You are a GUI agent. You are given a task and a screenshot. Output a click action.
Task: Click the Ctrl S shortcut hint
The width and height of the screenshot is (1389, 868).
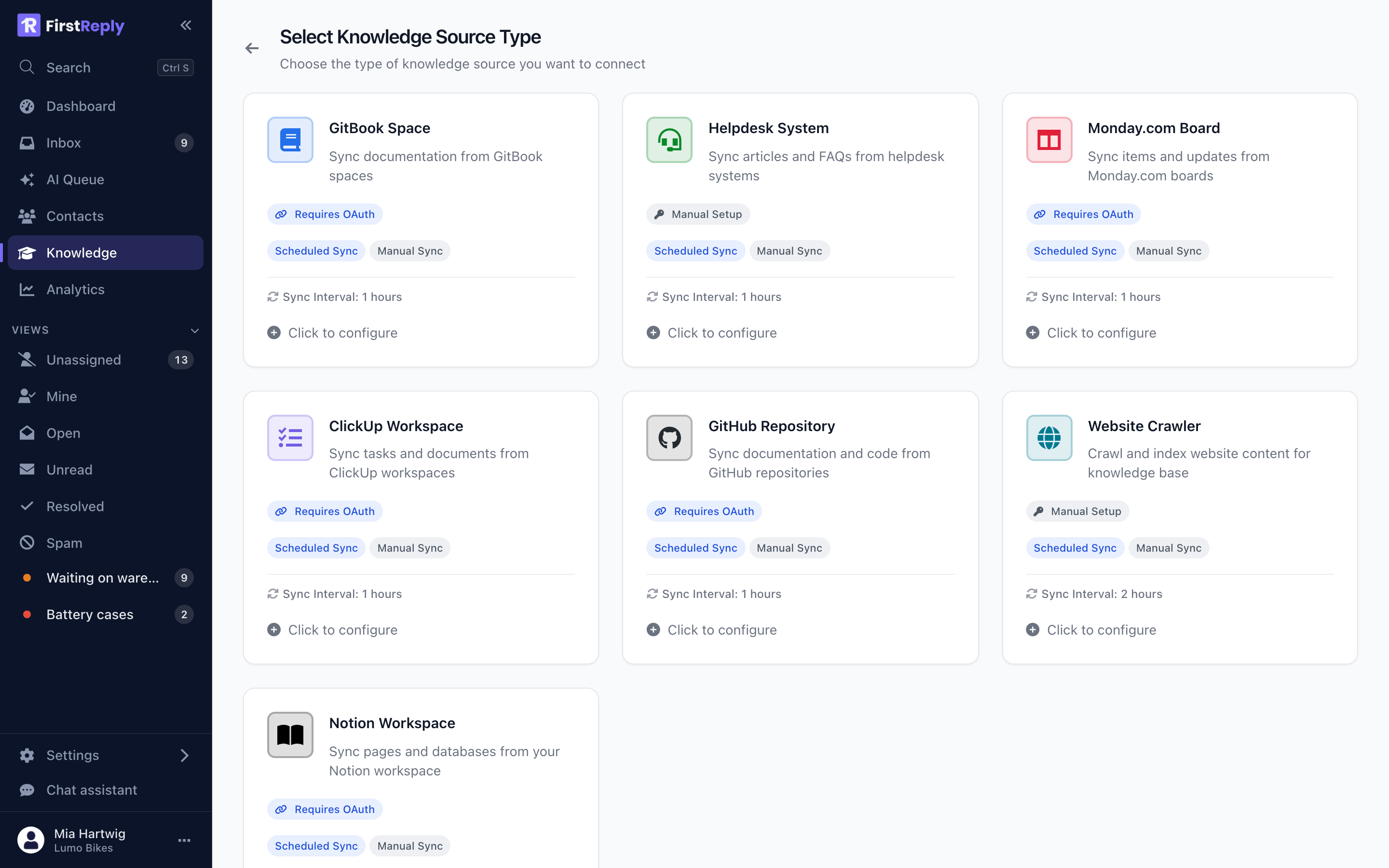[x=176, y=68]
